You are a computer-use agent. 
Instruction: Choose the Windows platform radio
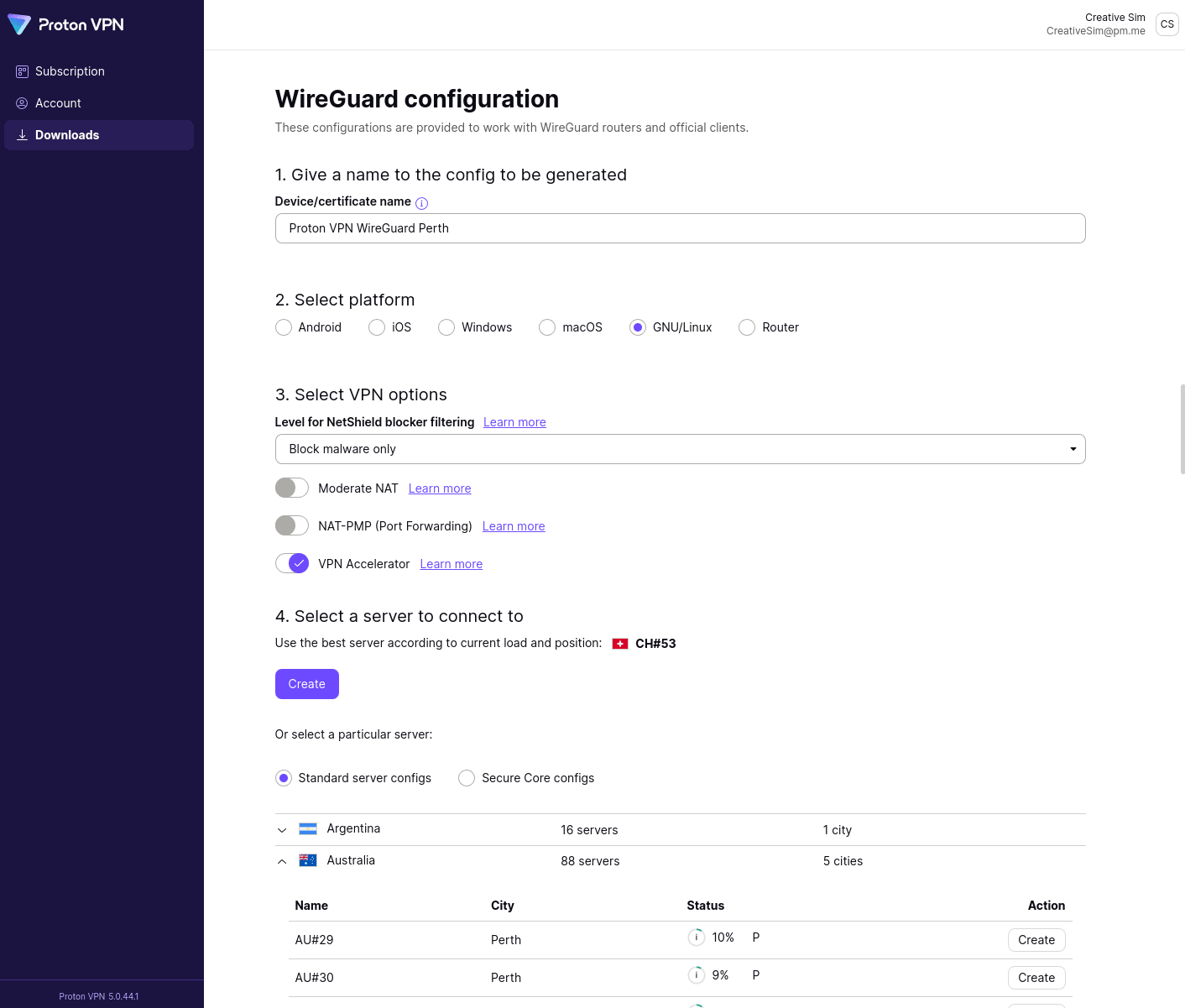coord(446,327)
